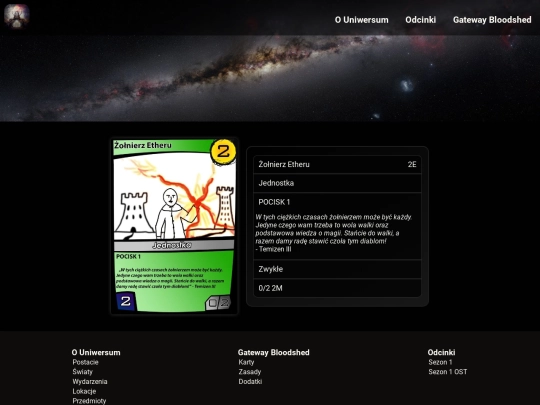The width and height of the screenshot is (540, 405).
Task: Click the grey 0/2 stats badge on card
Action: pyautogui.click(x=218, y=303)
